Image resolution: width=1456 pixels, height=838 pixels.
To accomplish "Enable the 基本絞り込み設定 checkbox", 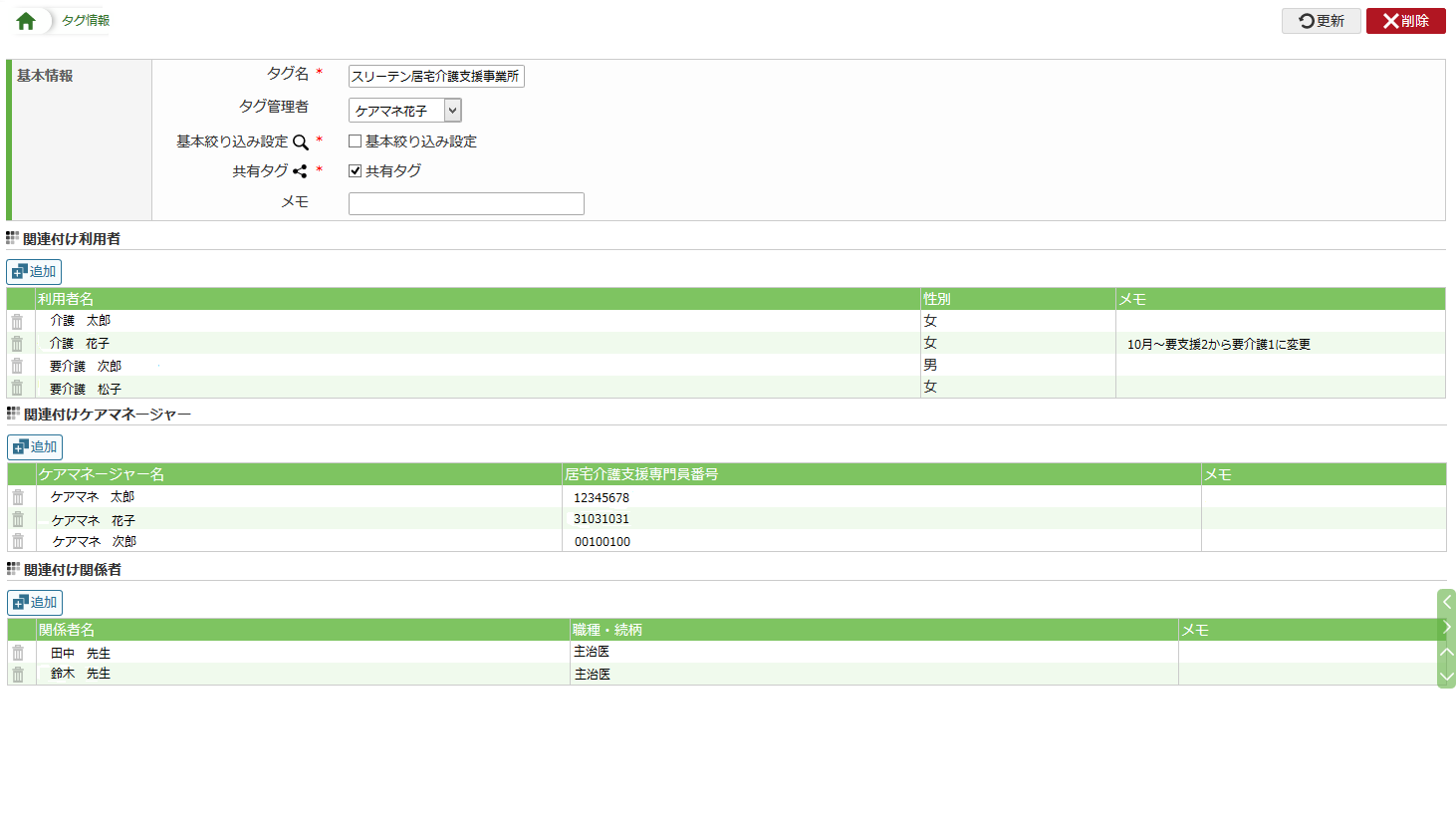I will pos(355,141).
